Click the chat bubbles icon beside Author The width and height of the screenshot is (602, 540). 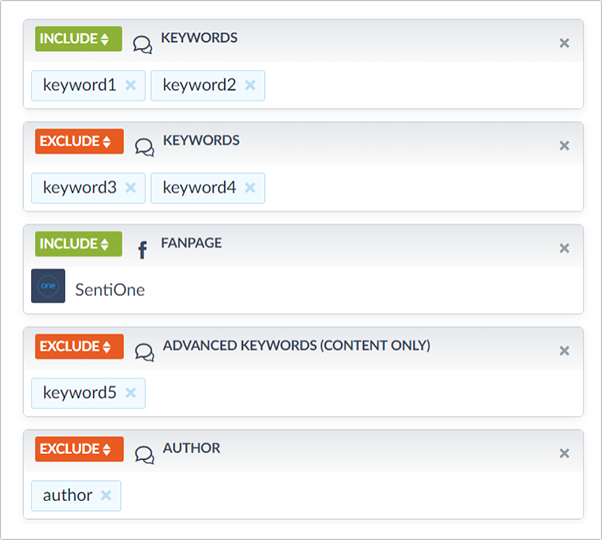144,454
